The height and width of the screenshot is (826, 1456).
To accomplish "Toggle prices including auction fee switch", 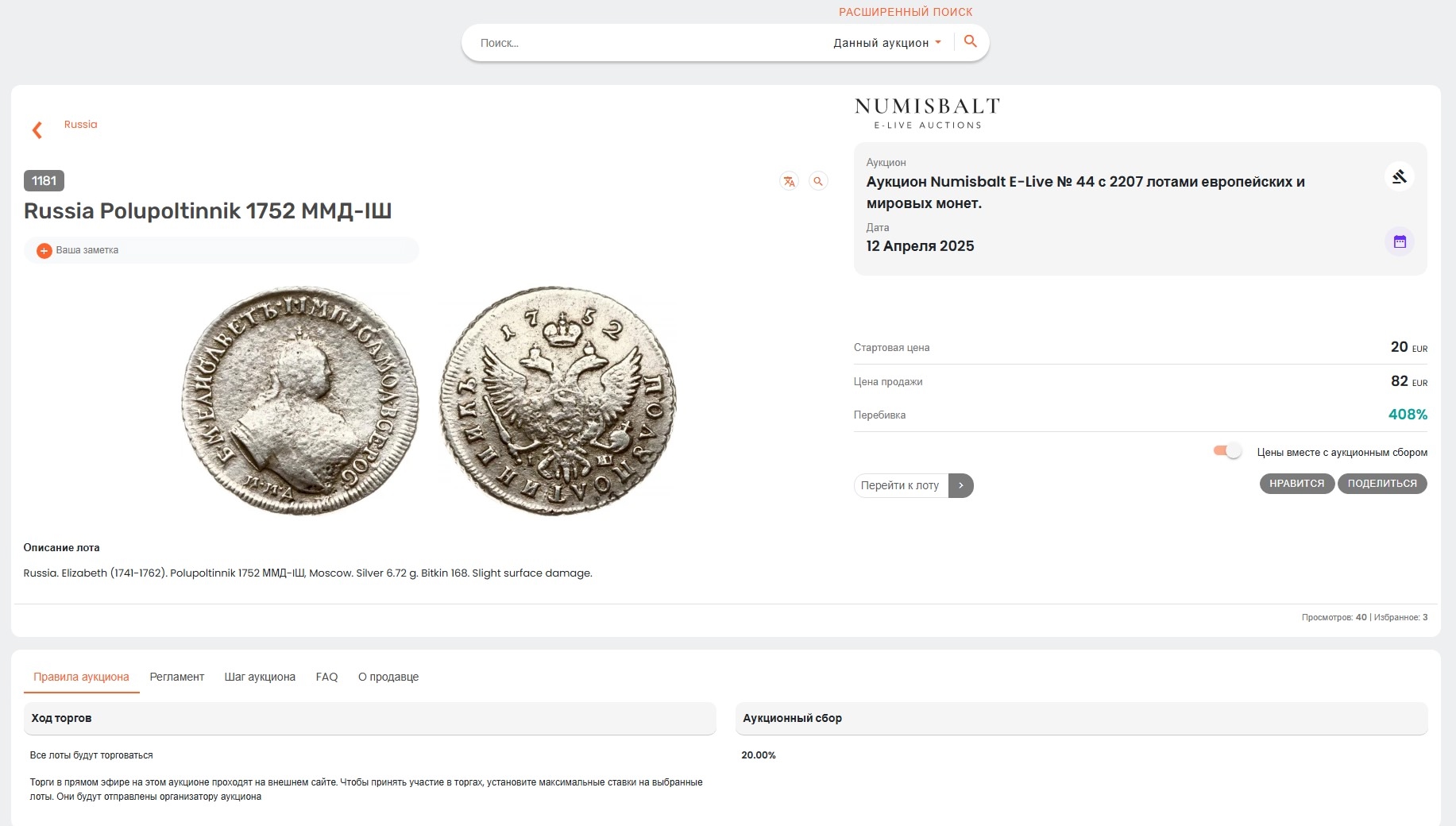I will 1226,451.
